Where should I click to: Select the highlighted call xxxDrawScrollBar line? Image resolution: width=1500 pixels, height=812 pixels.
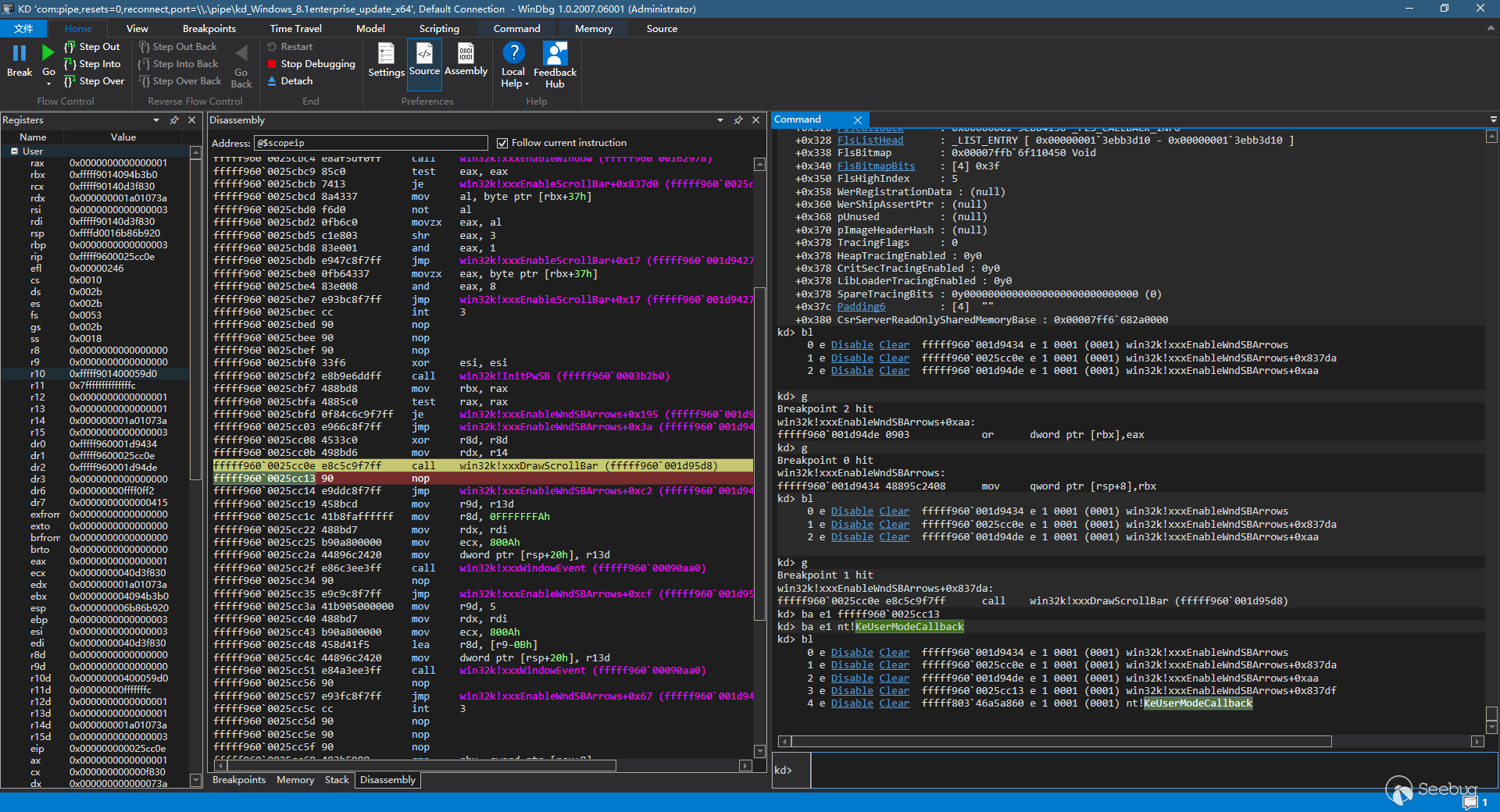click(483, 466)
